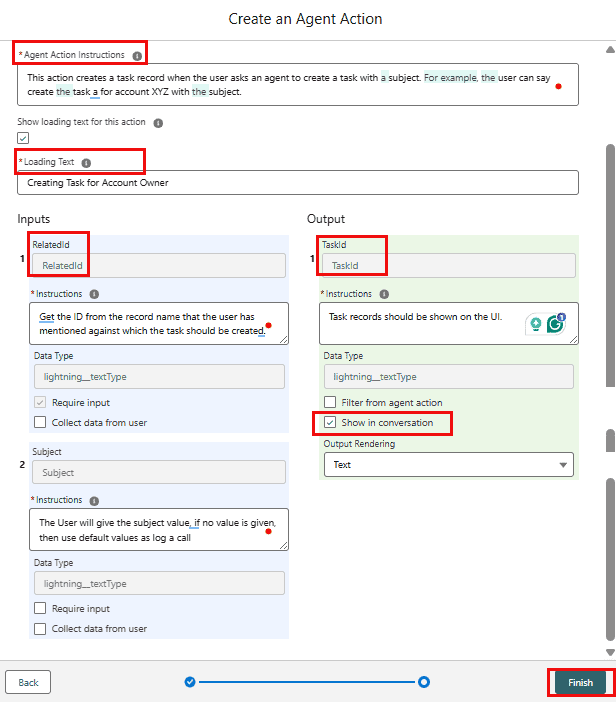
Task: Enable 'Filter from agent action' checkbox
Action: pyautogui.click(x=330, y=402)
